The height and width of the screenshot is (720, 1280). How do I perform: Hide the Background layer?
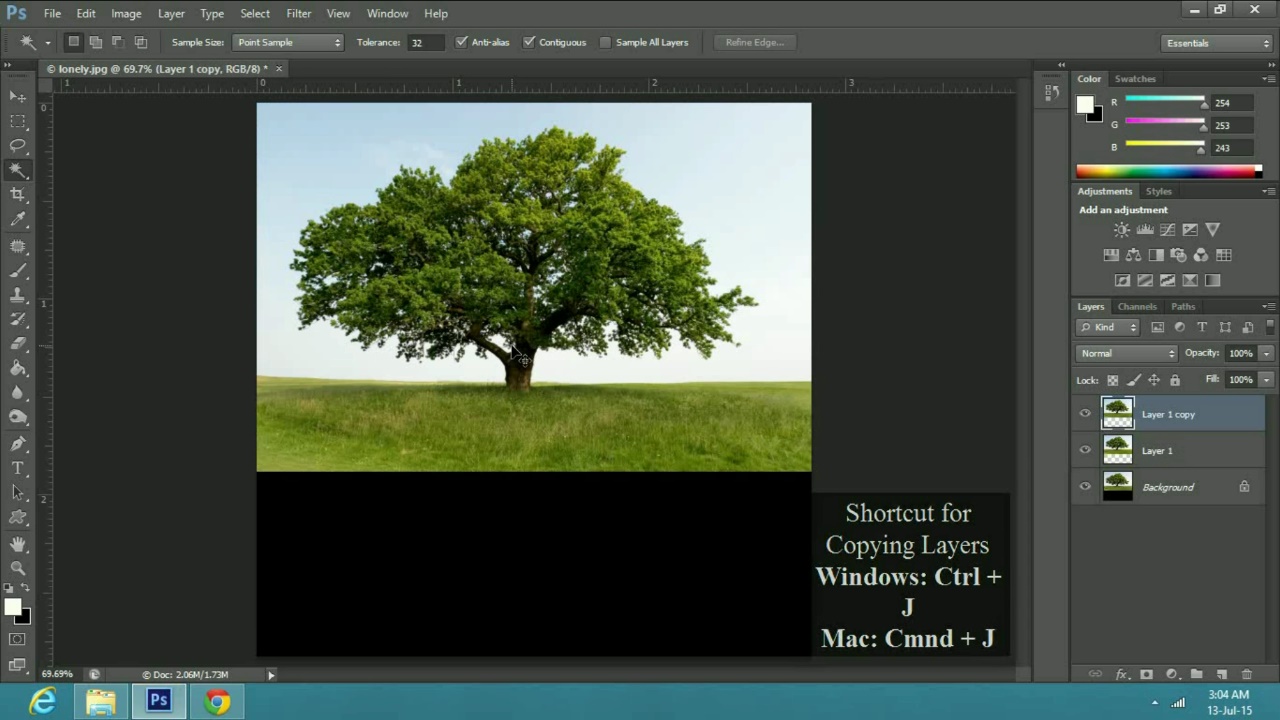[x=1085, y=487]
